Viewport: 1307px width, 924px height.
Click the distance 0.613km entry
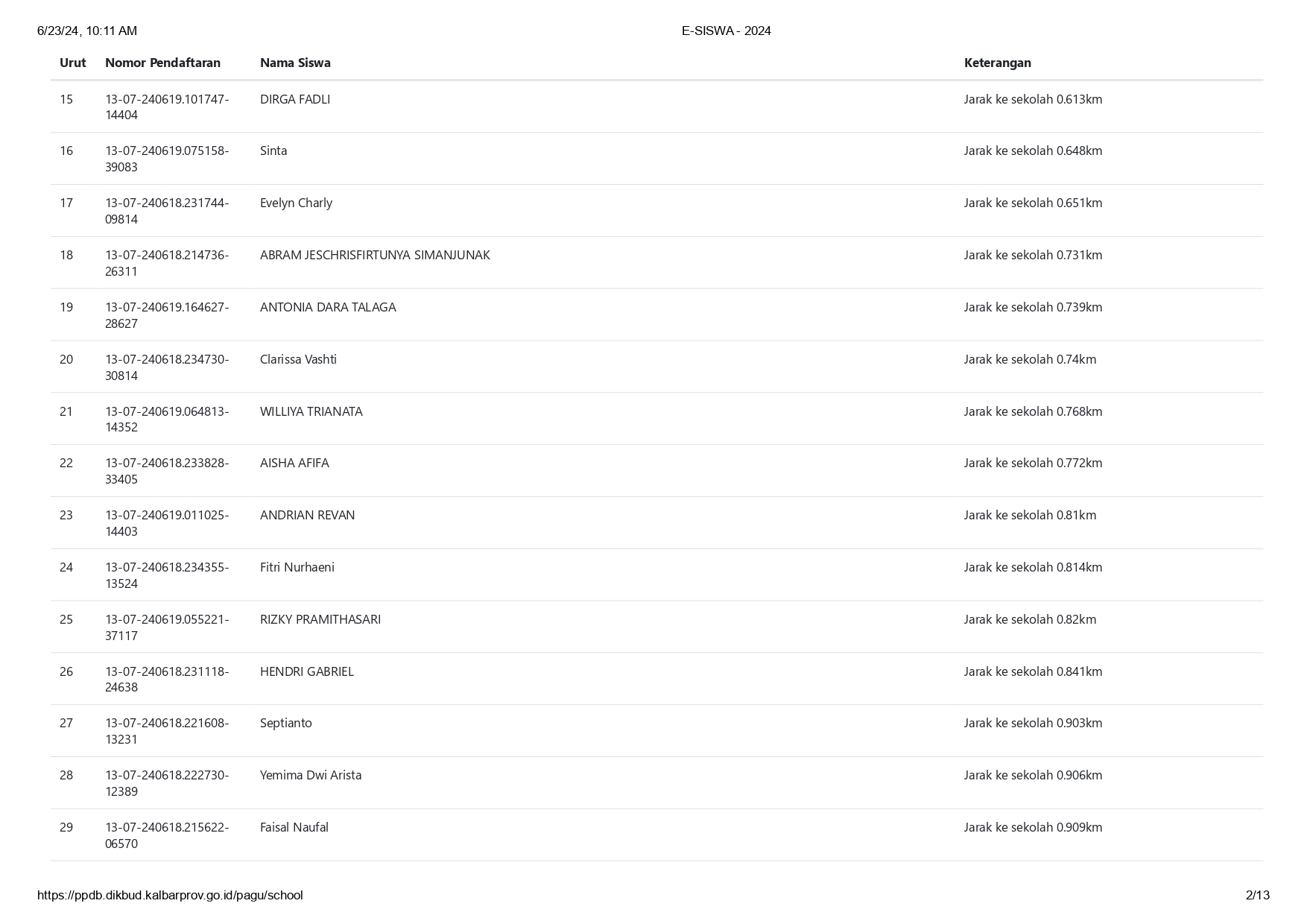tap(1033, 99)
